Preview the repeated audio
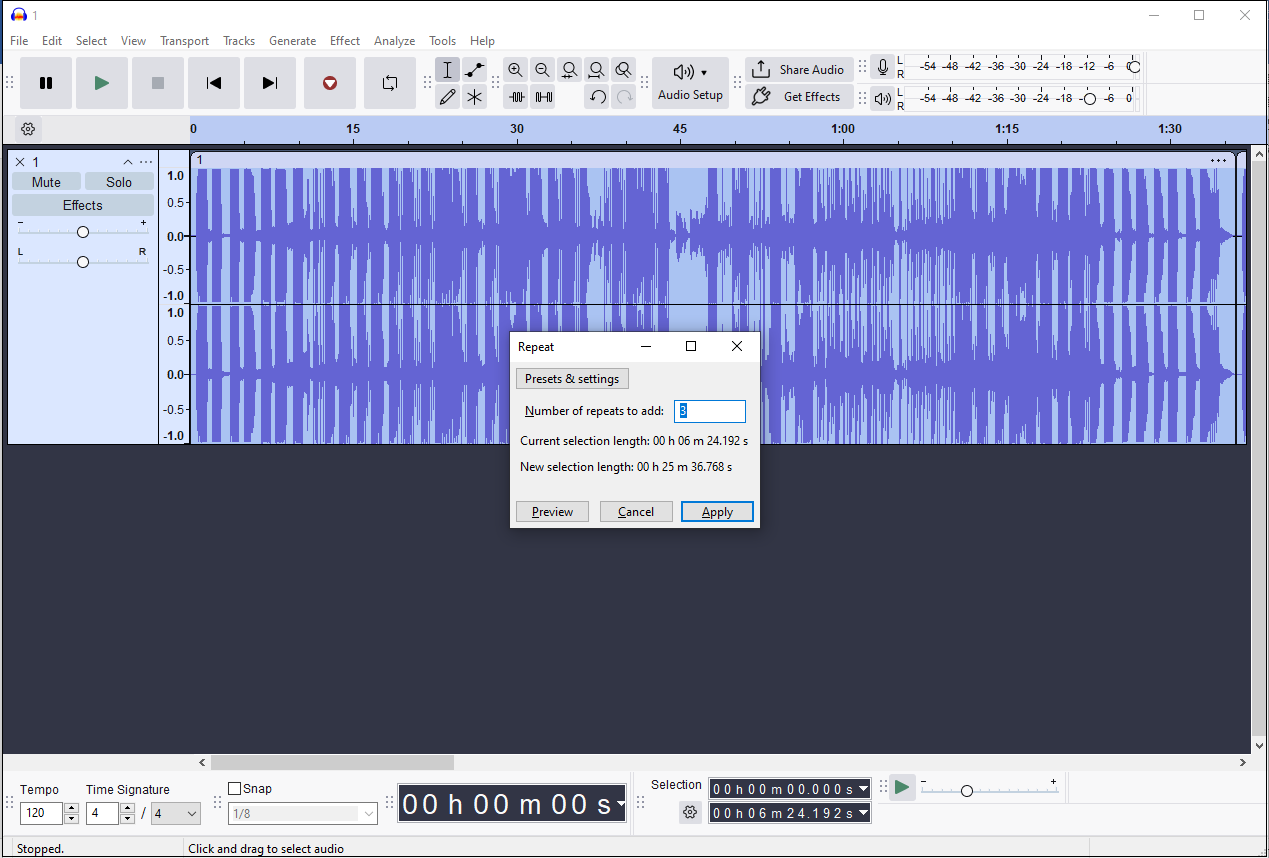Viewport: 1269px width, 858px height. pyautogui.click(x=552, y=511)
